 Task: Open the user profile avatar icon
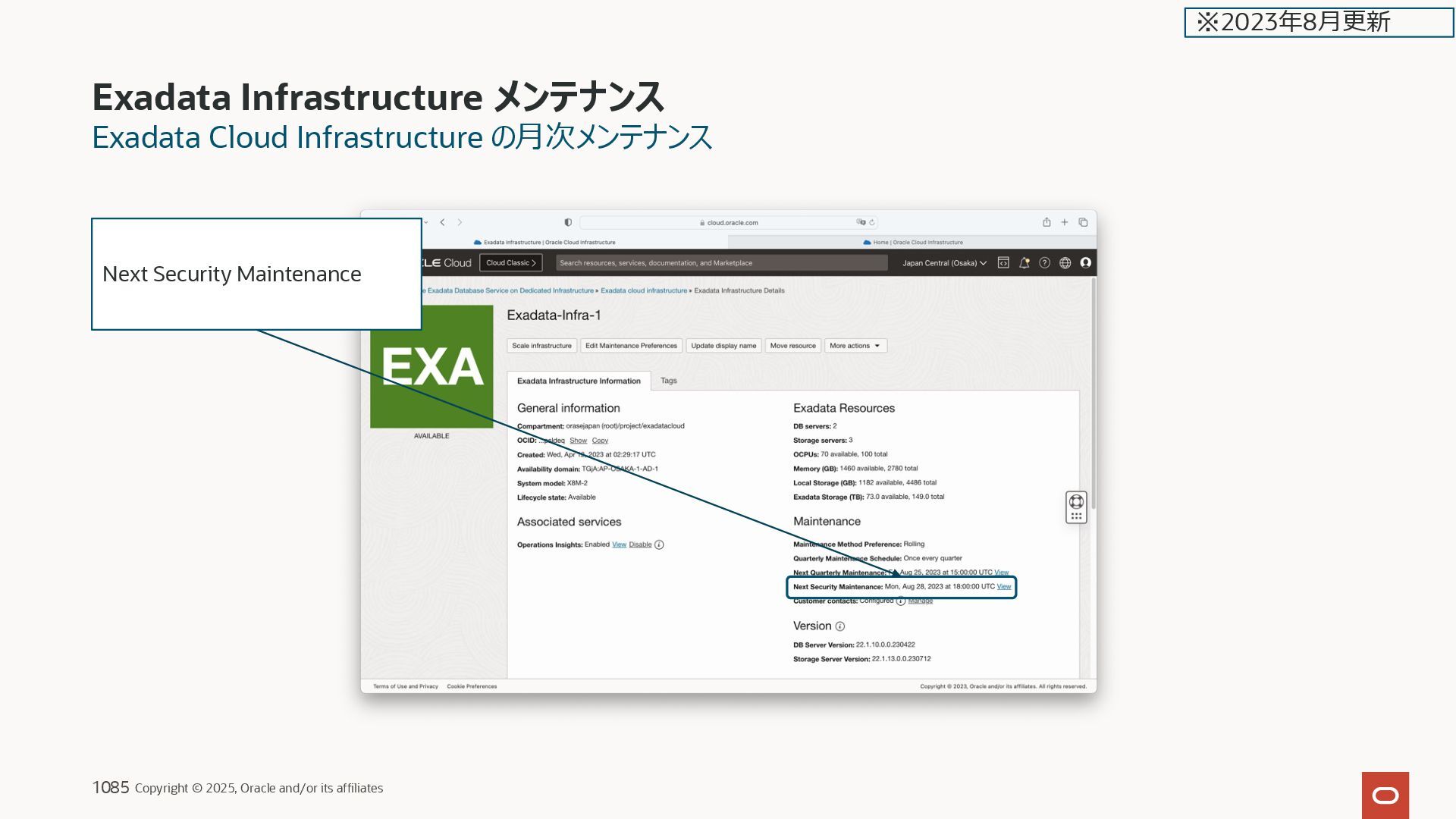(x=1085, y=263)
